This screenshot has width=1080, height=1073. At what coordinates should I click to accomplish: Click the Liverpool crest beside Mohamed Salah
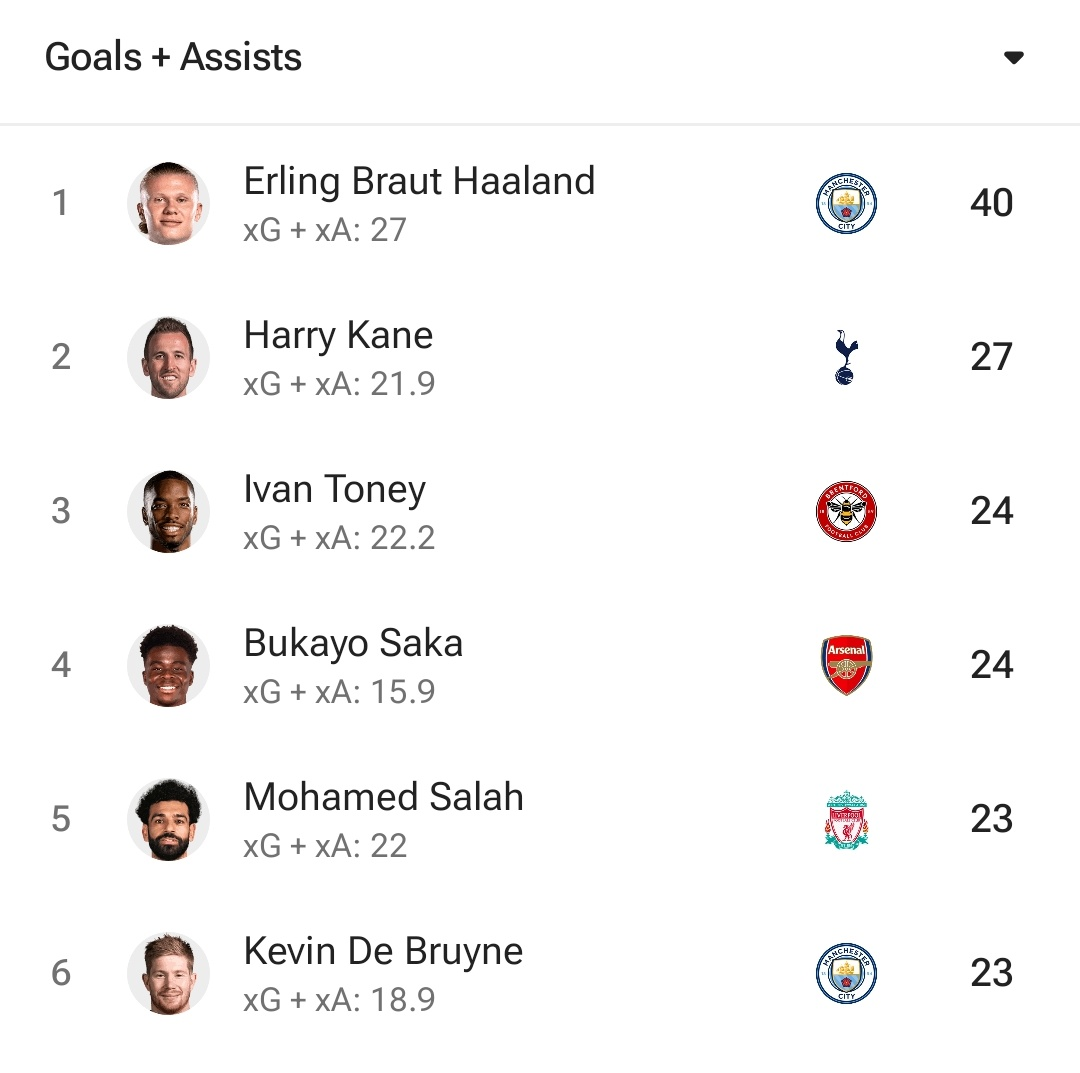(x=846, y=819)
